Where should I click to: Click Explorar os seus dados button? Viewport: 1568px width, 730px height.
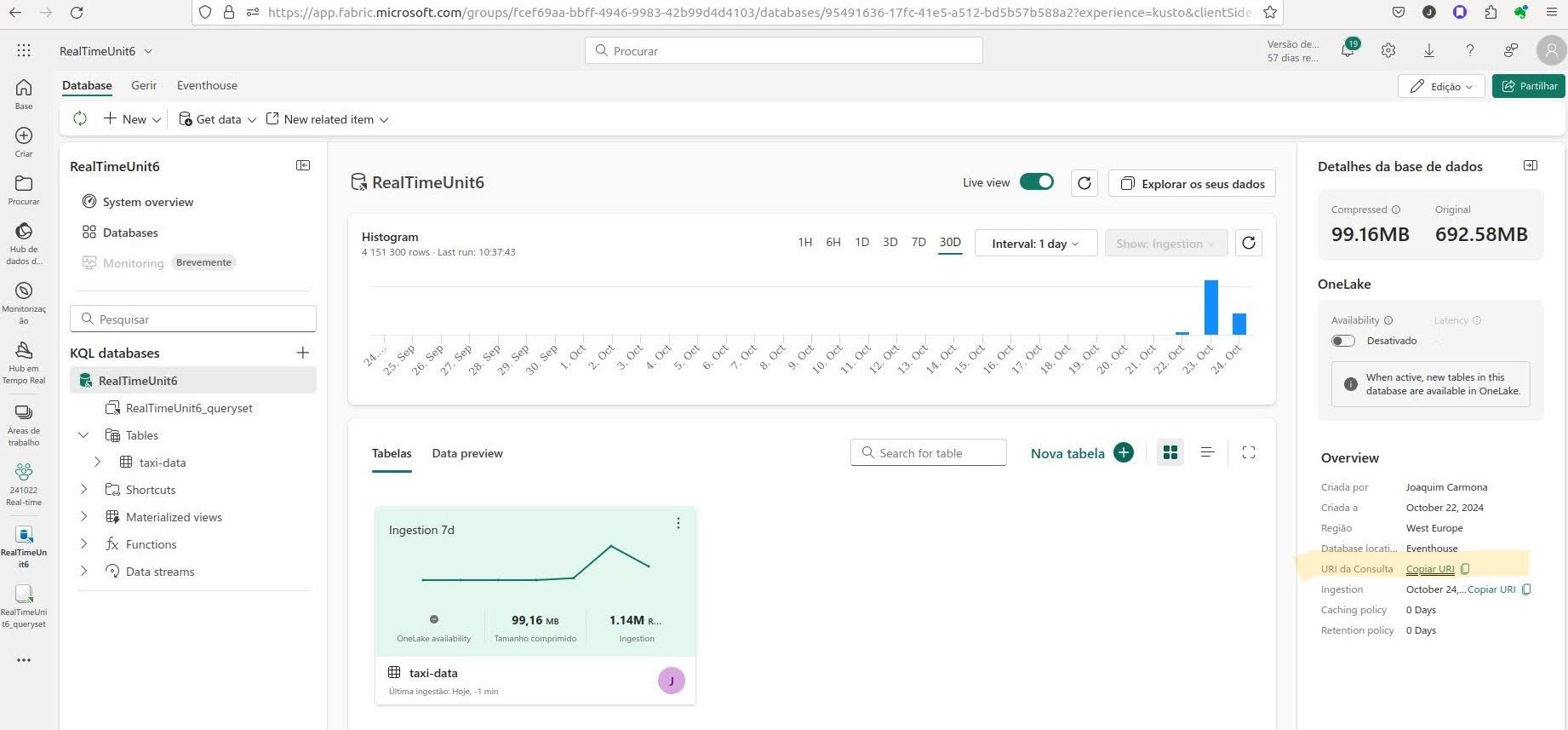pyautogui.click(x=1192, y=183)
